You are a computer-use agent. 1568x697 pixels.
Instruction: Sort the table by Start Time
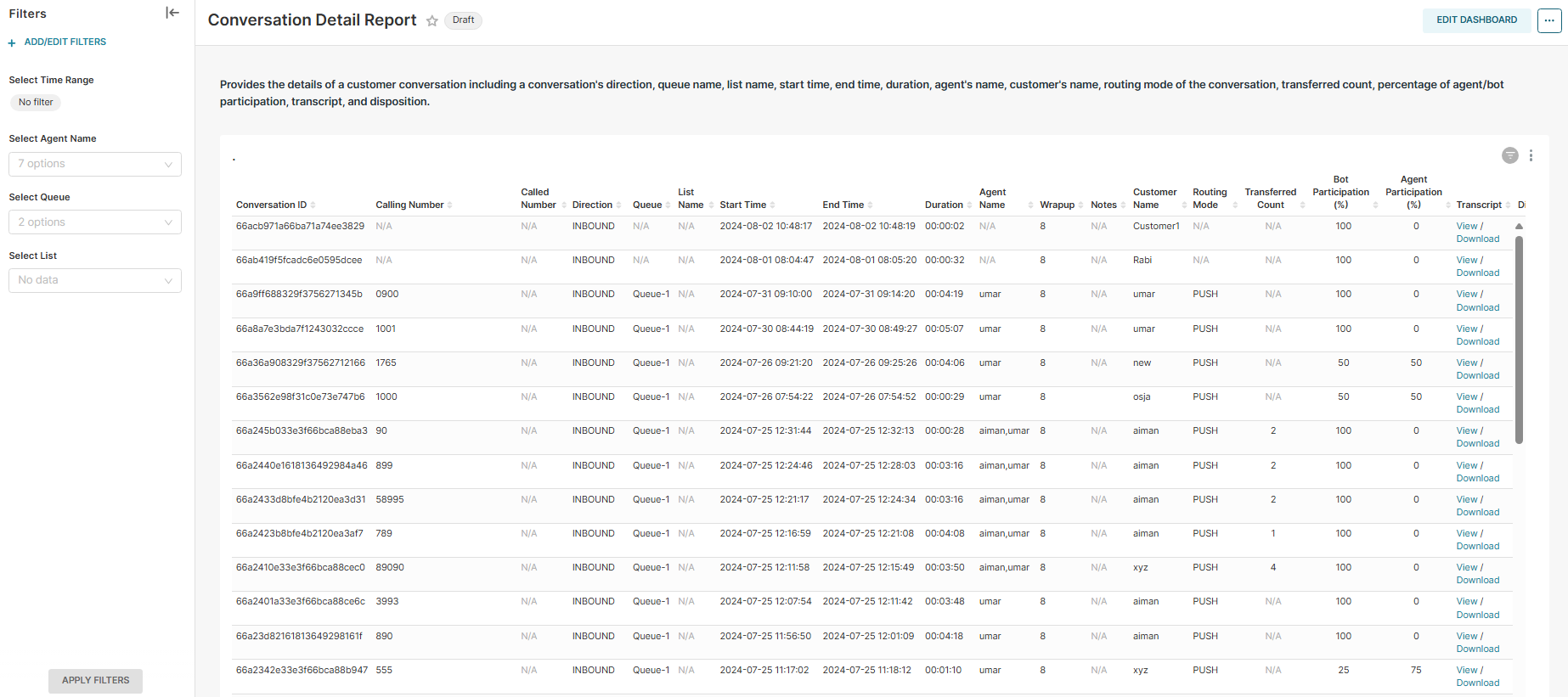[x=772, y=205]
